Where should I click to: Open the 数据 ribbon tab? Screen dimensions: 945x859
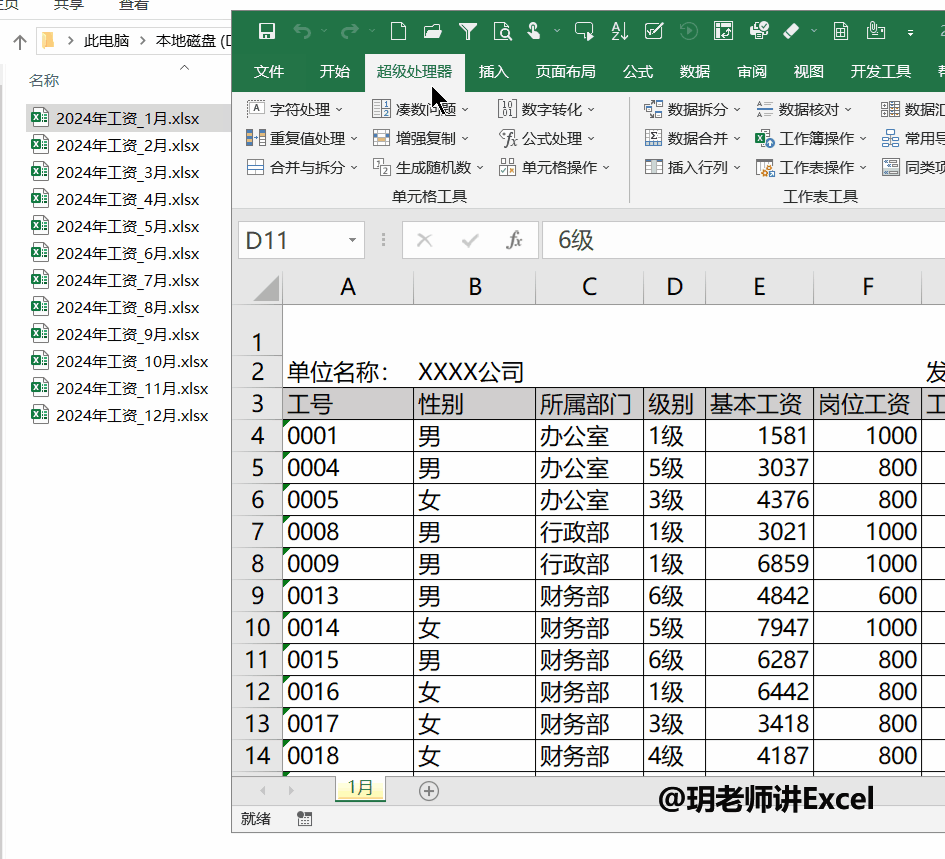tap(695, 72)
